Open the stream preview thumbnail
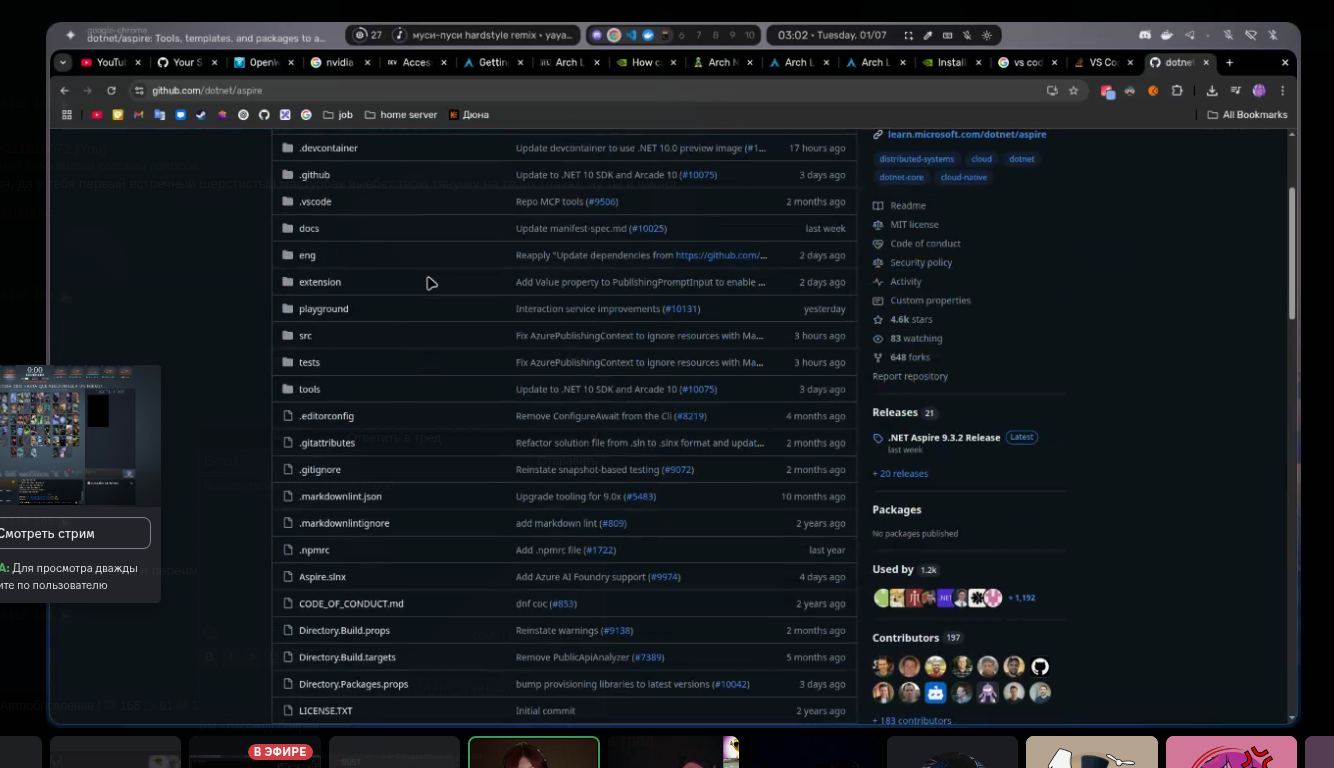Screen dimensions: 1334x768 (80, 435)
